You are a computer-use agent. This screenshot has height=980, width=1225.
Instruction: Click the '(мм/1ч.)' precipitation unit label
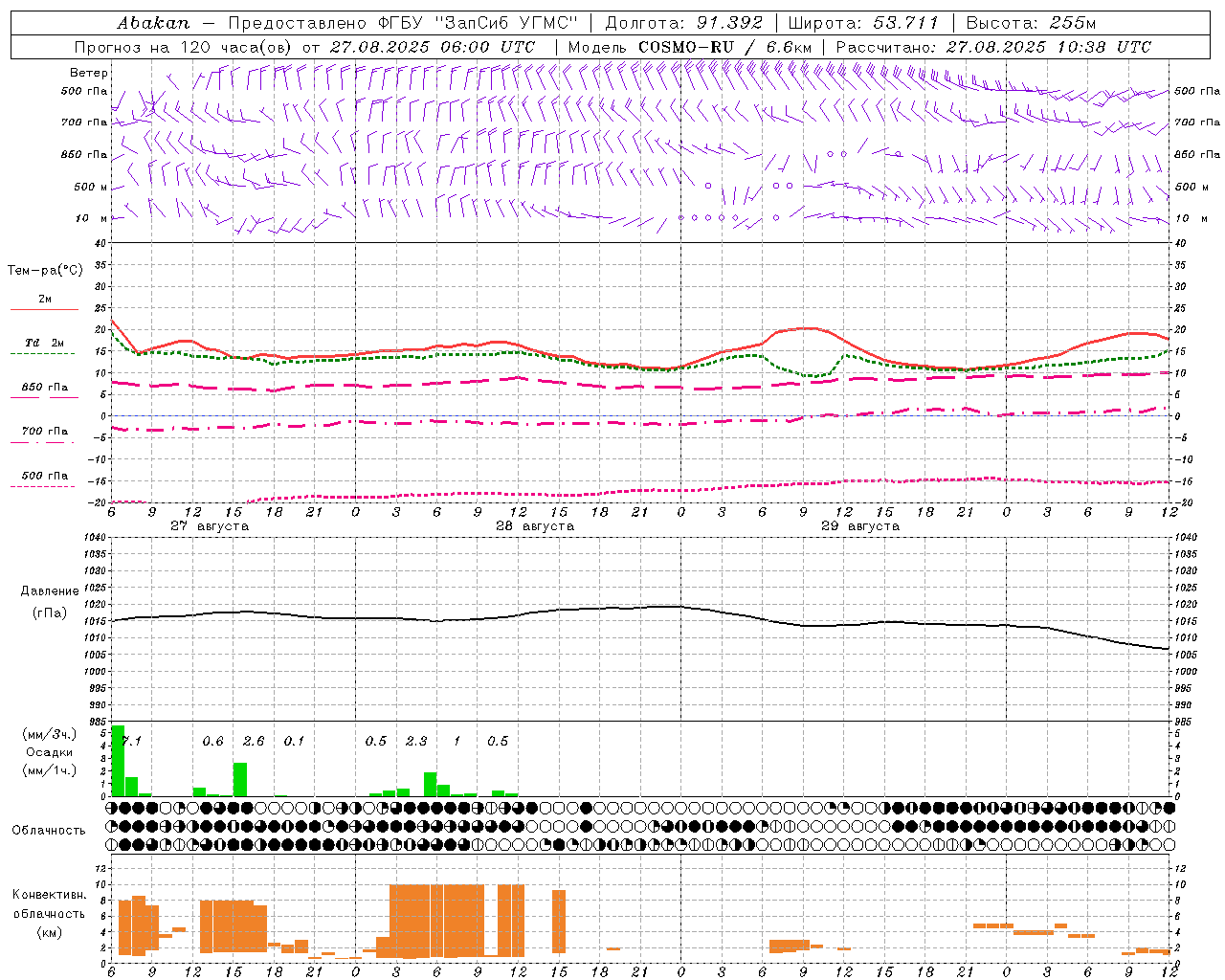pos(49,770)
